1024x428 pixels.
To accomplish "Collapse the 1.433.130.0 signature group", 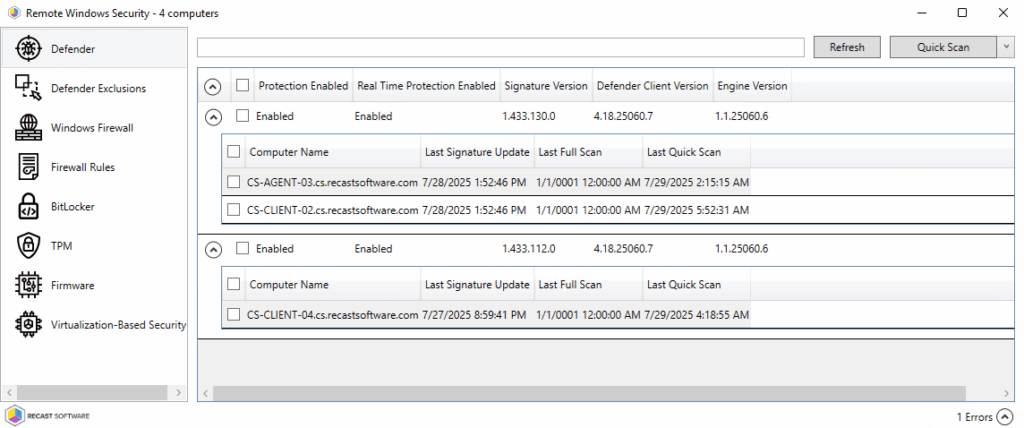I will coord(212,116).
